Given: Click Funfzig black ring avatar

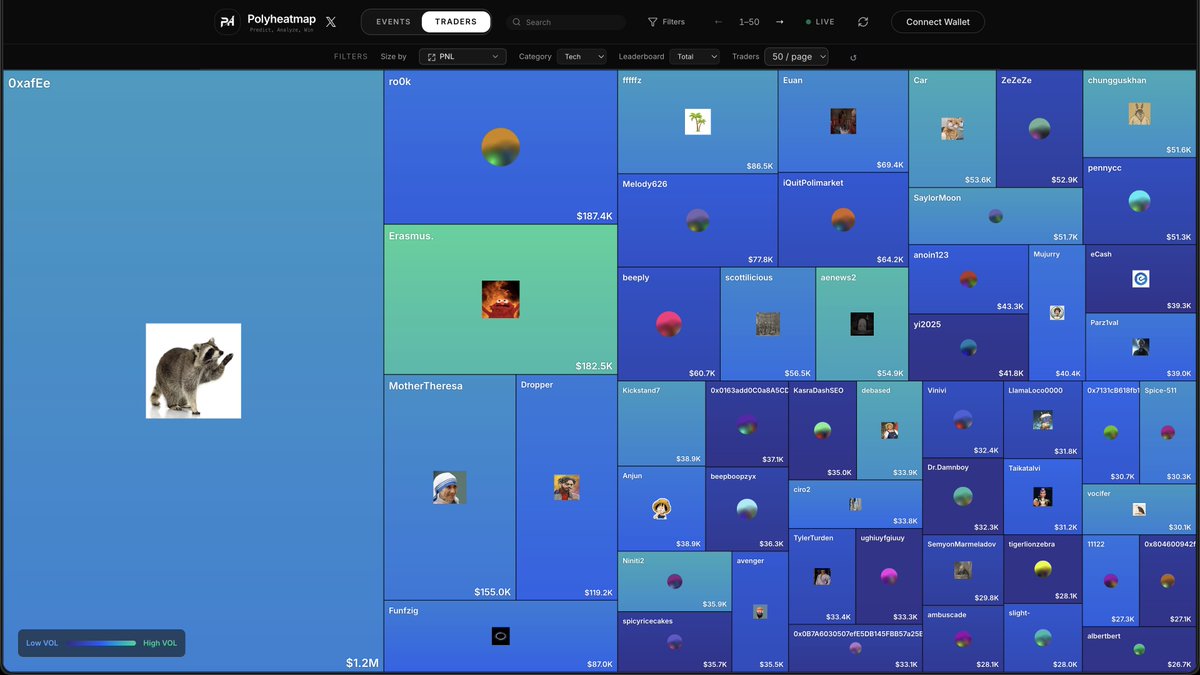Looking at the screenshot, I should [x=501, y=635].
